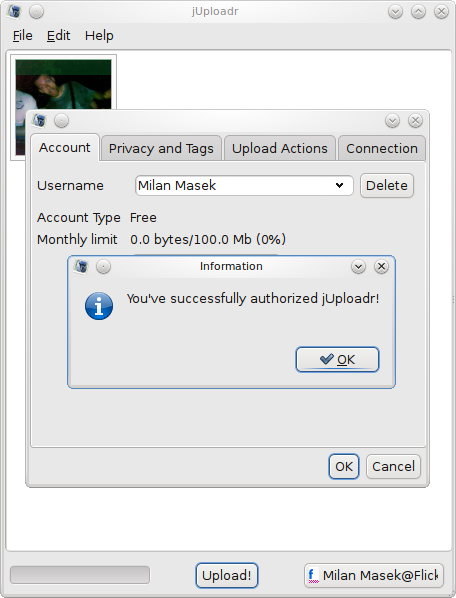
Task: Maximize the main jUploadr window
Action: click(418, 12)
